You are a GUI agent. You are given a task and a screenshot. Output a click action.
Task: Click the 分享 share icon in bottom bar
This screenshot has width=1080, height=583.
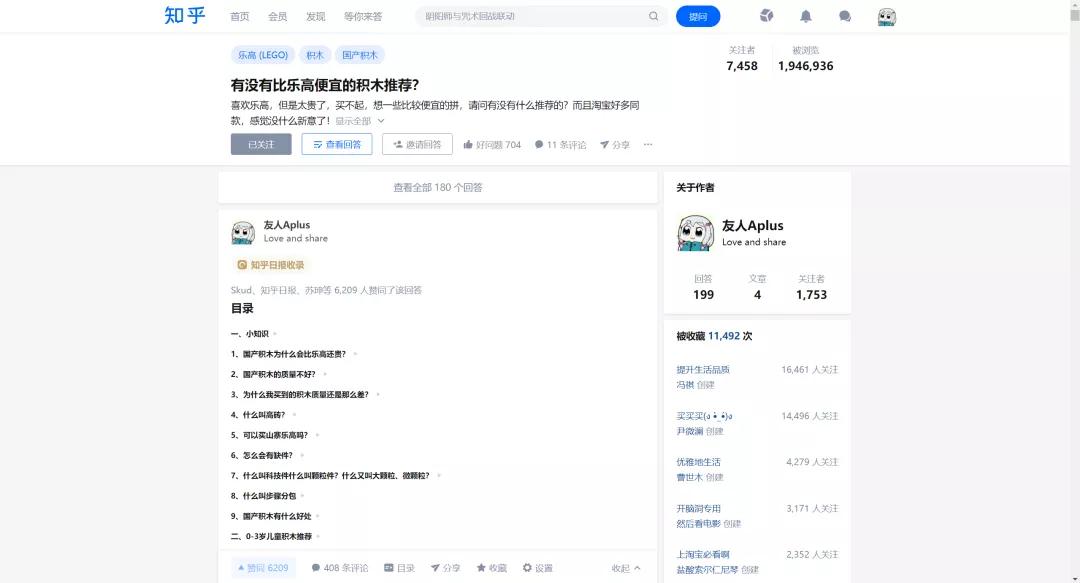pyautogui.click(x=443, y=567)
